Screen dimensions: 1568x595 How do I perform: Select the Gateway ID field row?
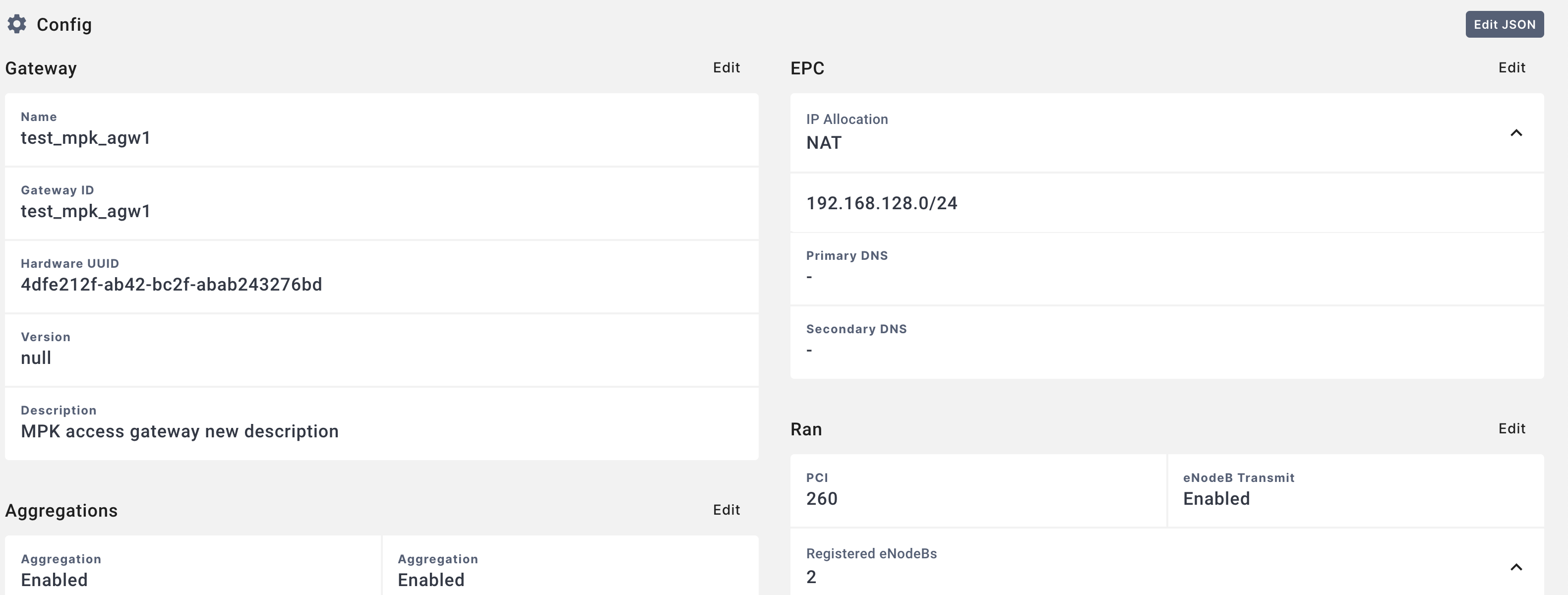[381, 203]
